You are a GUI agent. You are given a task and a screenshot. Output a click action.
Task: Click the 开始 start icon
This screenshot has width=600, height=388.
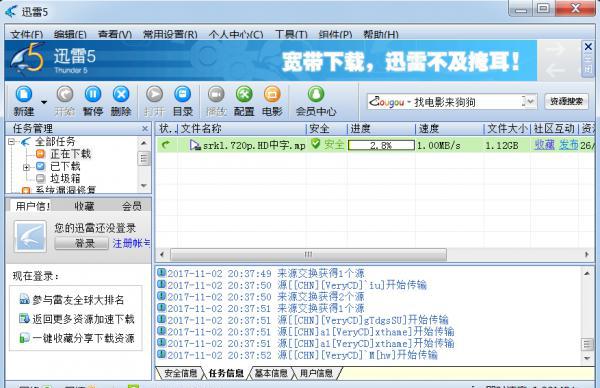pos(65,95)
